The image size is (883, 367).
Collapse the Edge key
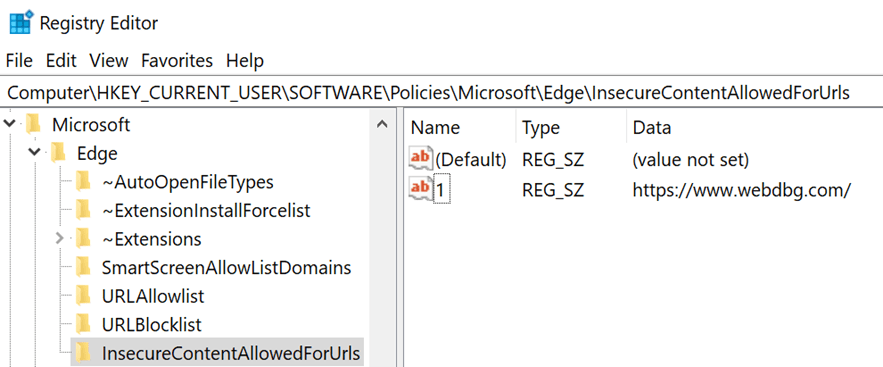pyautogui.click(x=35, y=153)
